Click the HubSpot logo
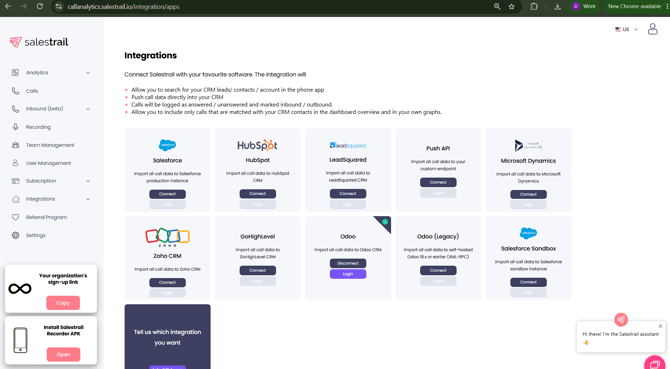This screenshot has width=670, height=369. pyautogui.click(x=257, y=145)
